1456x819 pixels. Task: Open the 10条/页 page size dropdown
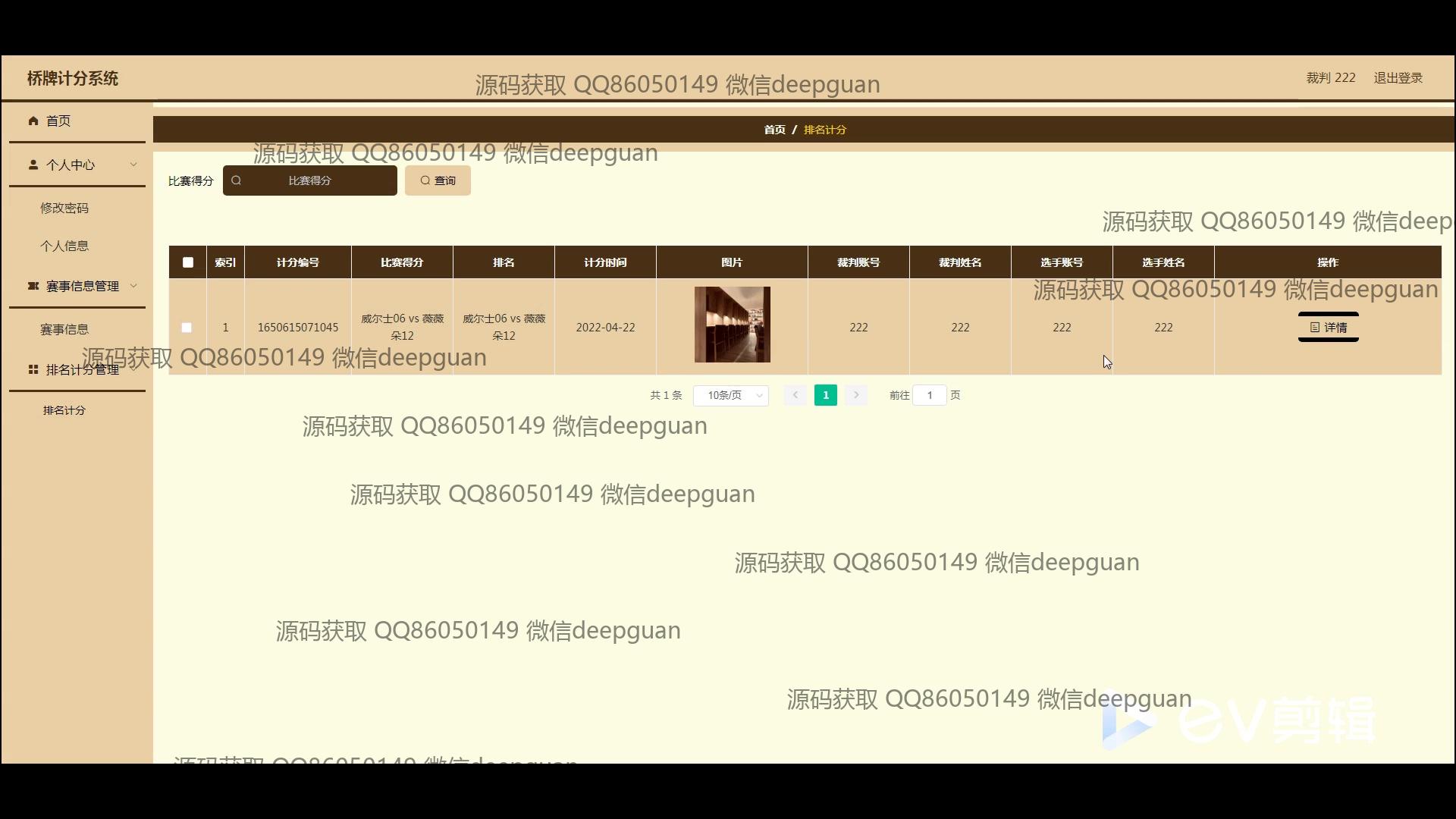tap(730, 395)
